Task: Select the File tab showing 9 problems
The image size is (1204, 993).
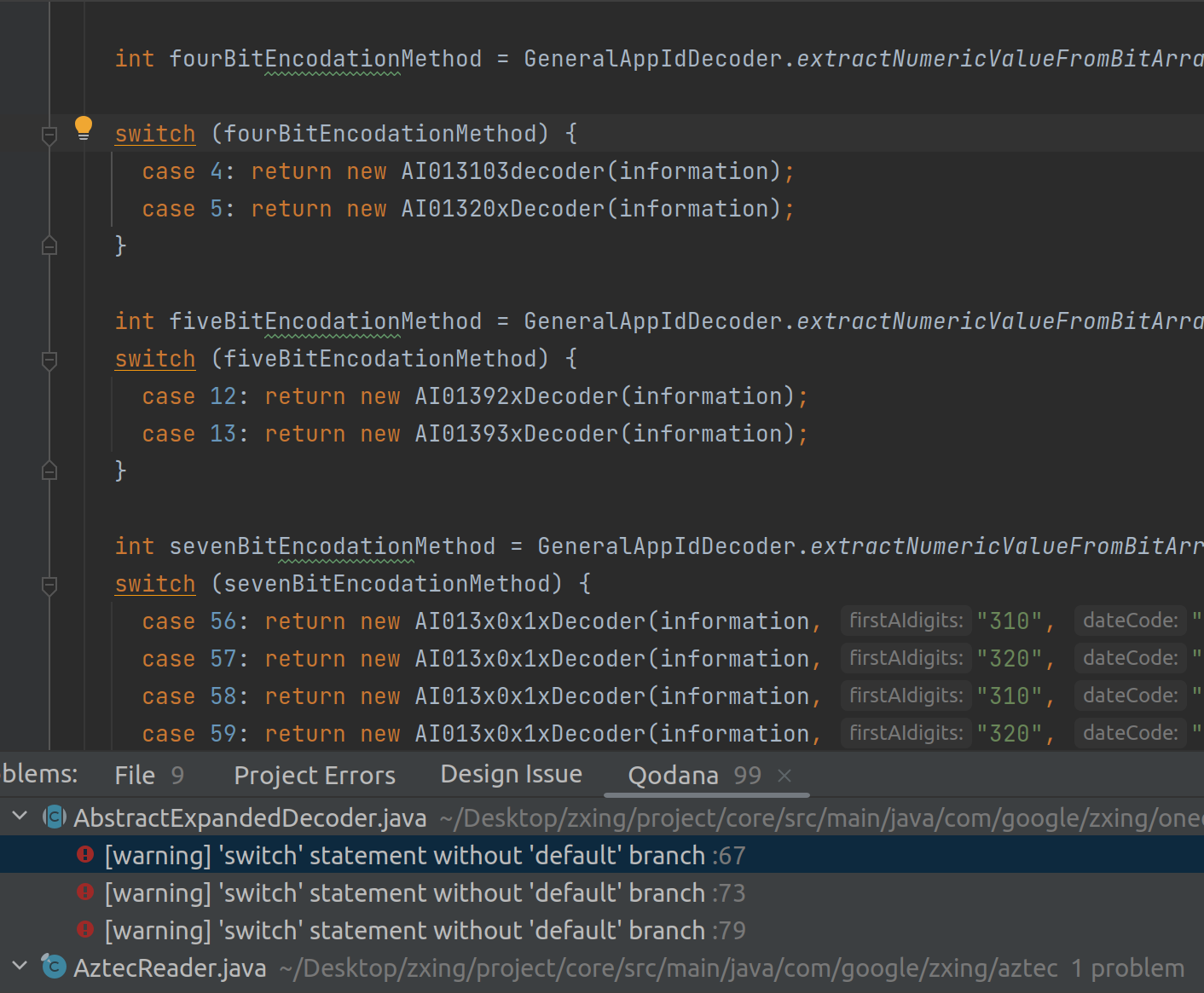Action: (134, 775)
